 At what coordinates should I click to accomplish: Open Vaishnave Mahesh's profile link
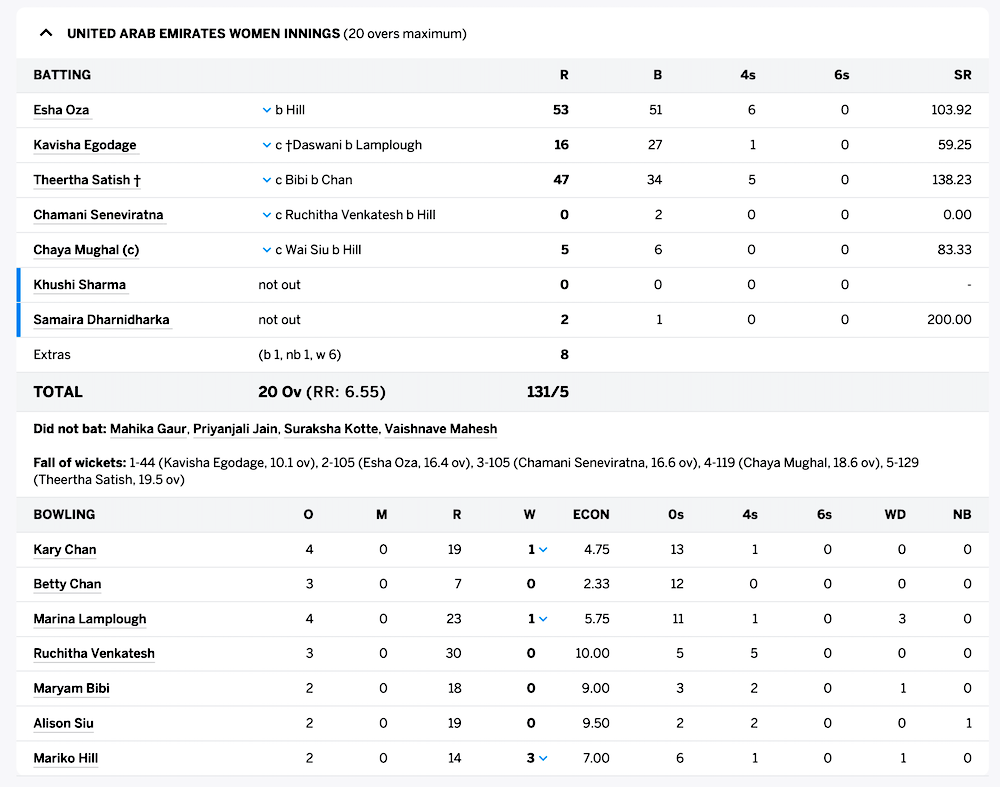440,429
